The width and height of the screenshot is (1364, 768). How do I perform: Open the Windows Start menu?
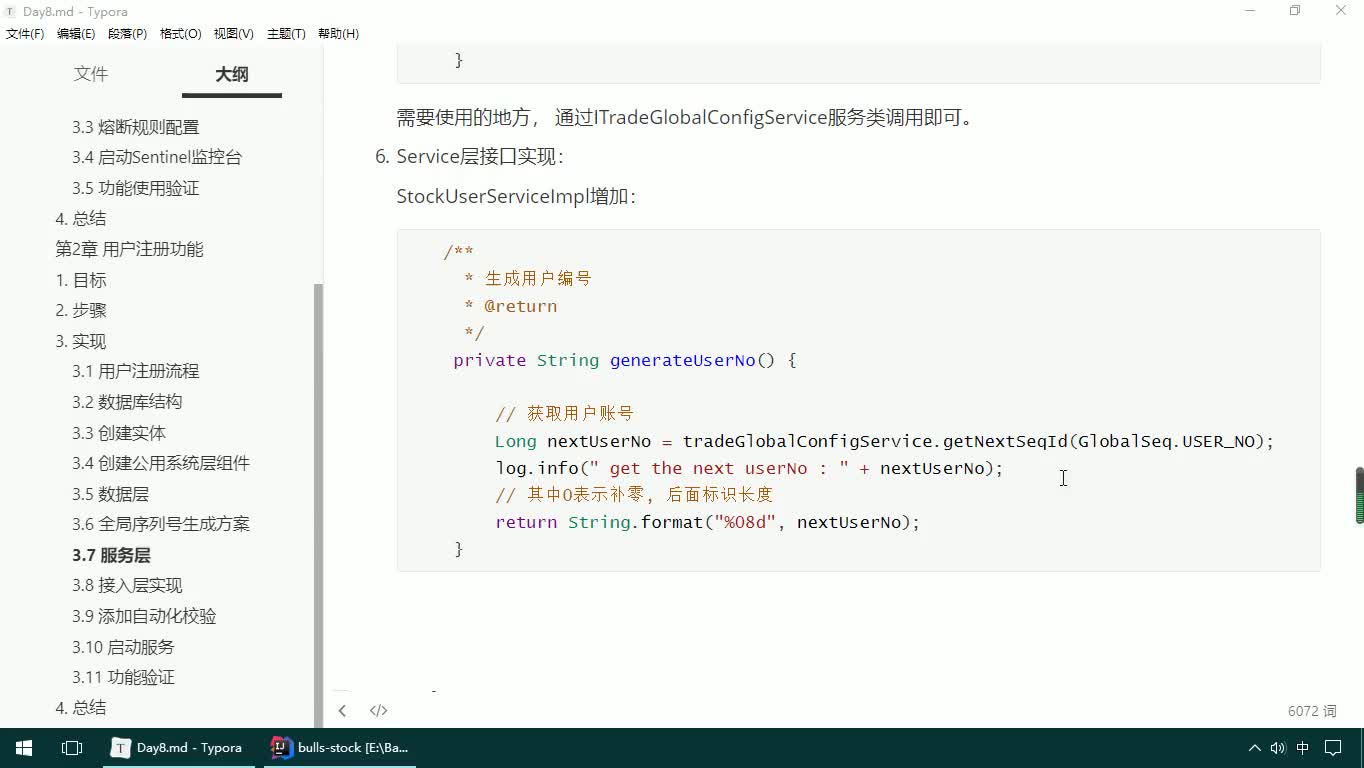pos(24,747)
